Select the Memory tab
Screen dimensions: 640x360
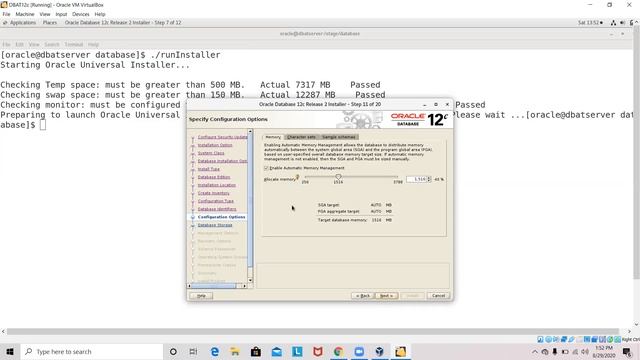[x=273, y=137]
